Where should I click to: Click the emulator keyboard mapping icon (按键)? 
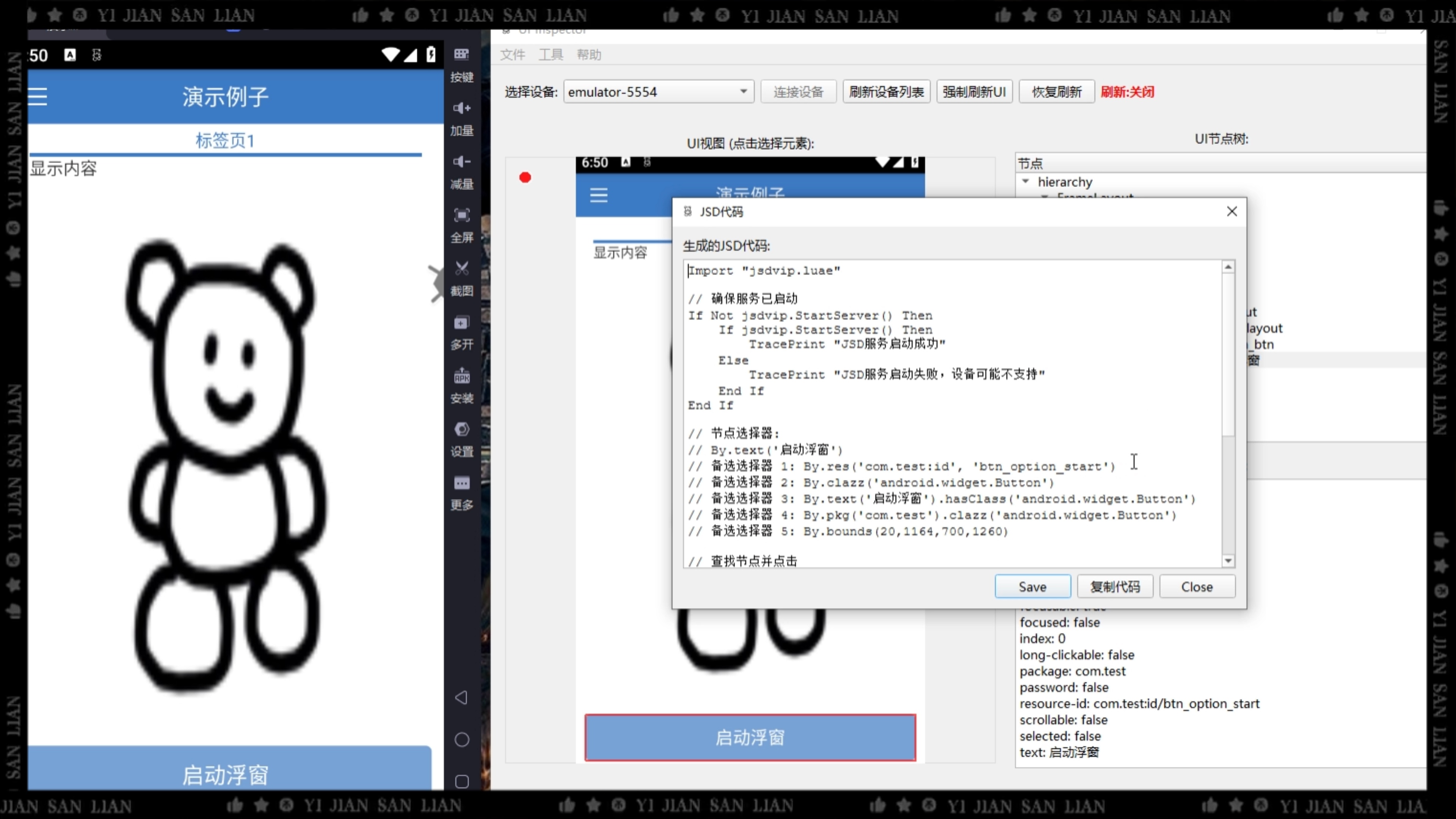461,55
